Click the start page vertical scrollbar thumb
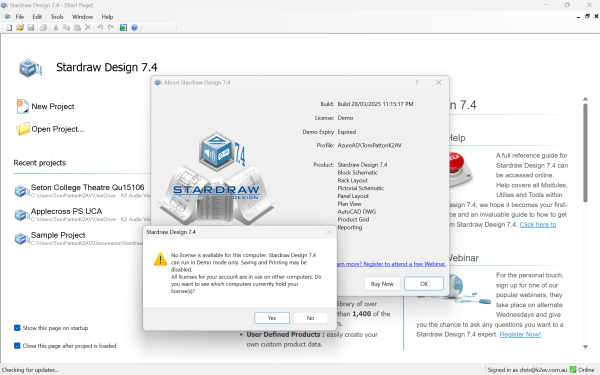The height and width of the screenshot is (375, 600). pyautogui.click(x=585, y=152)
